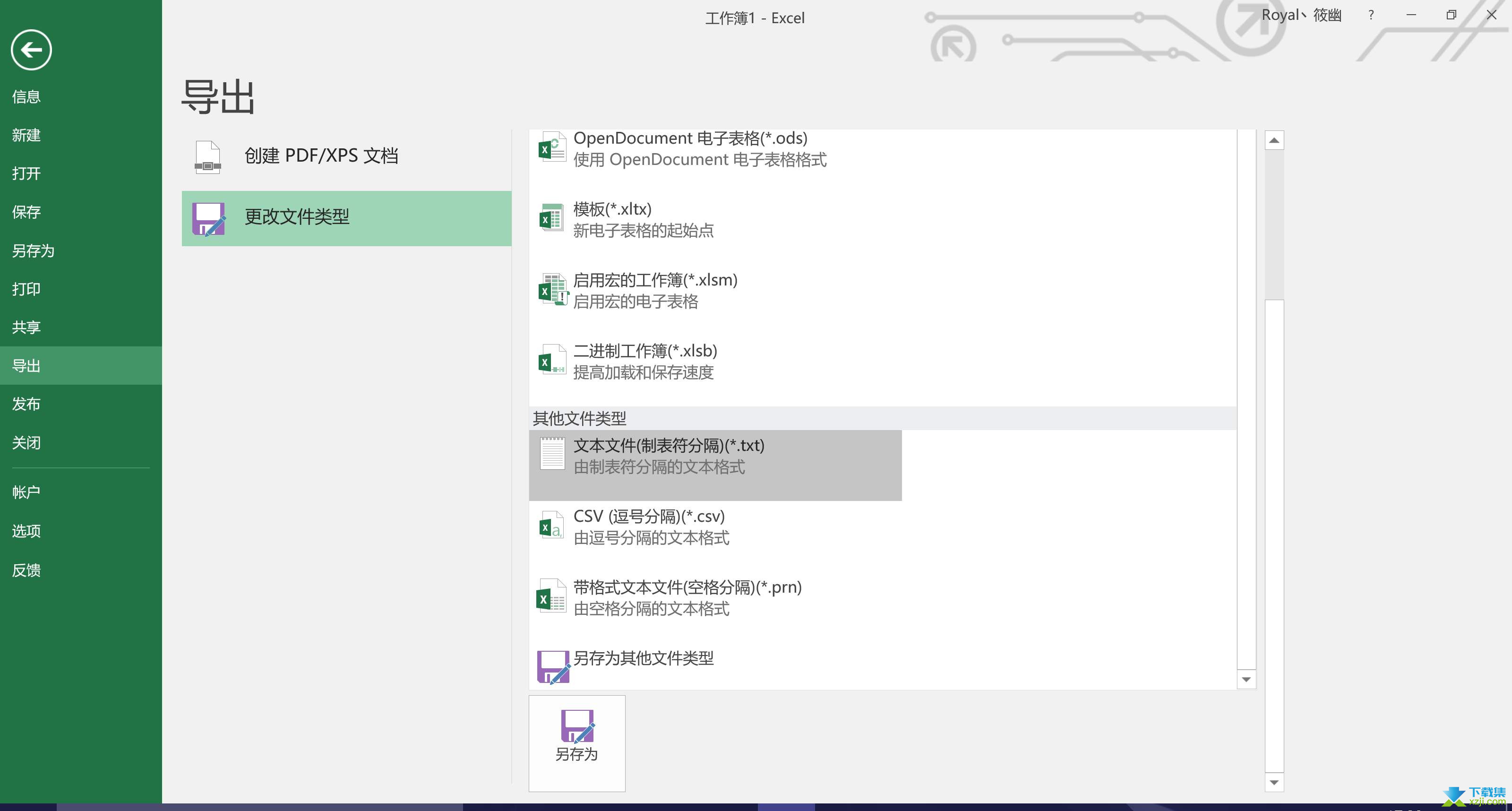
Task: Click the OpenDocument spreadsheet file icon
Action: [552, 147]
